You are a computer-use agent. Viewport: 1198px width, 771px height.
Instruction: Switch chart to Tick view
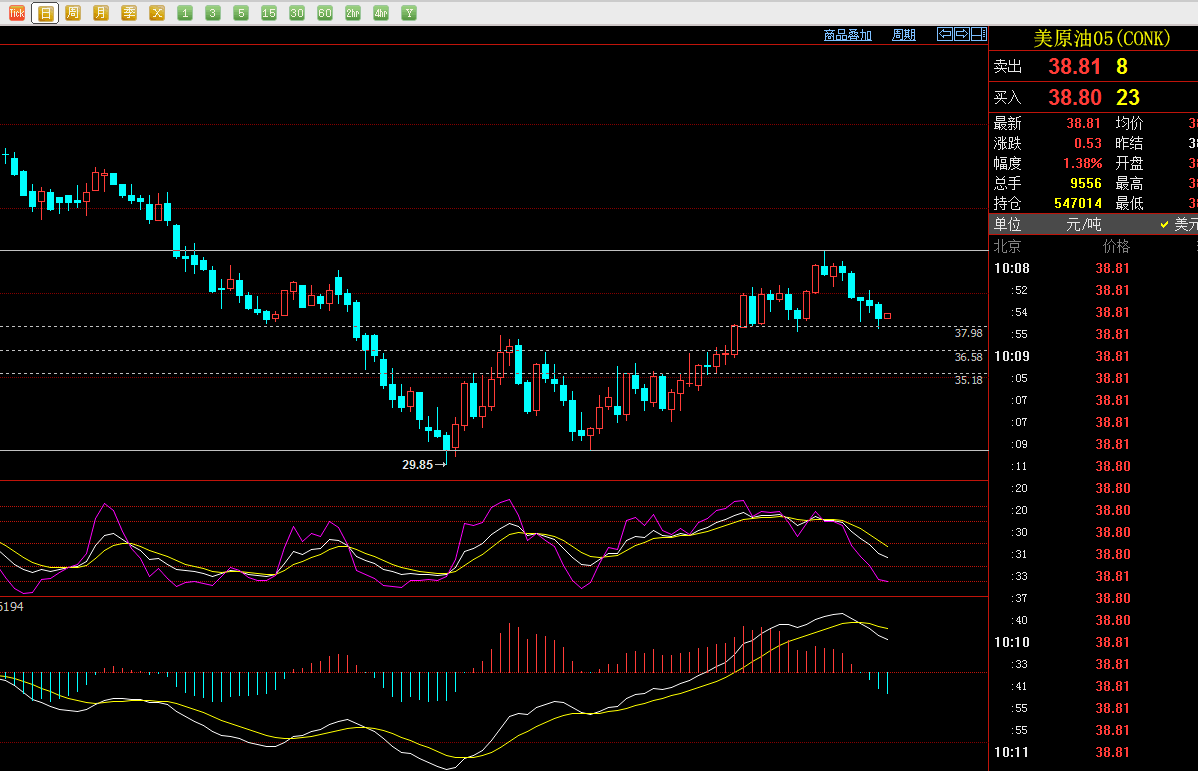tap(17, 13)
